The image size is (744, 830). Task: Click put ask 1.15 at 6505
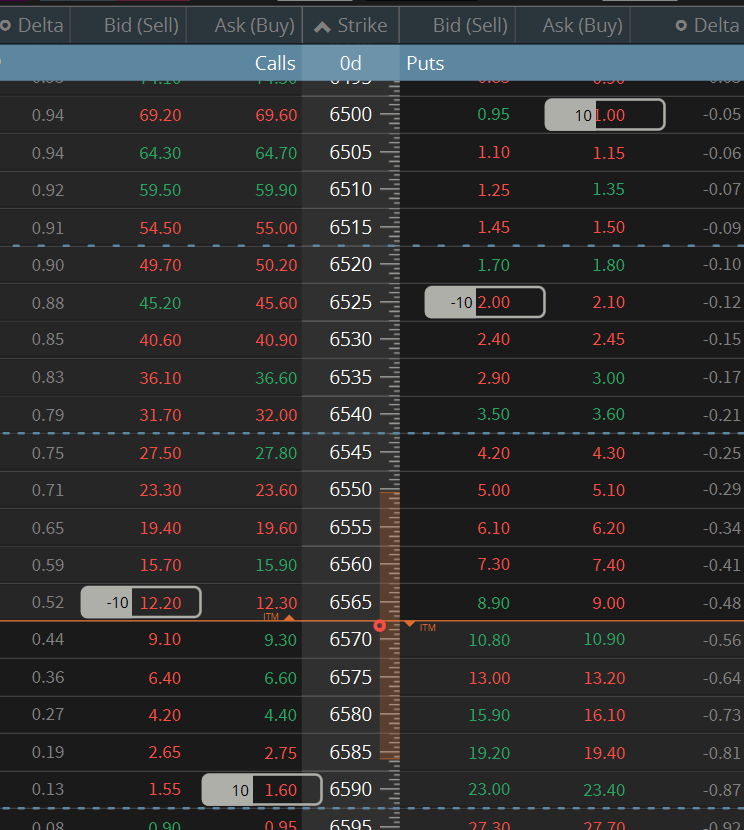click(609, 153)
